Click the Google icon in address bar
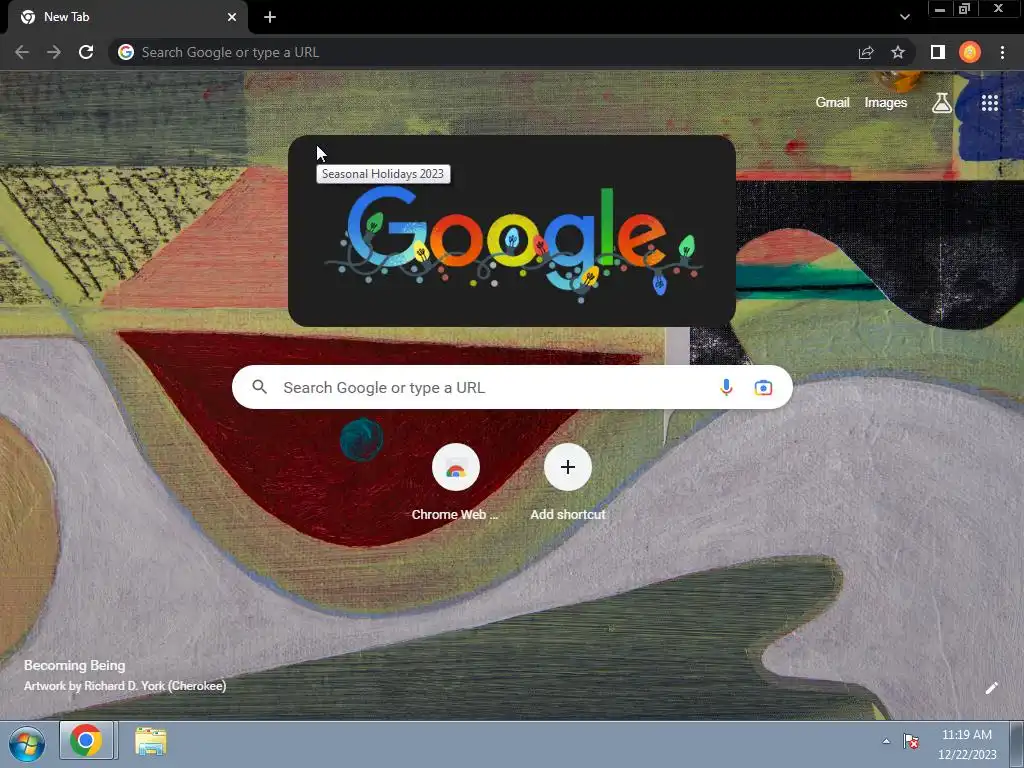 [x=126, y=52]
